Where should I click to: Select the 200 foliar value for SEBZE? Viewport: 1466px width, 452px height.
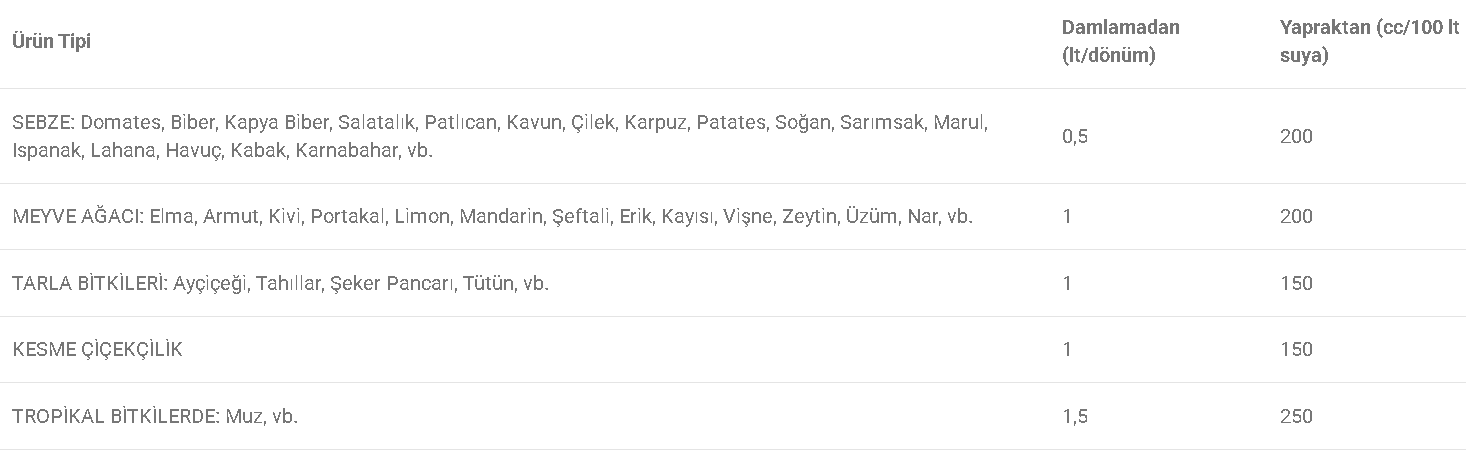(1296, 137)
